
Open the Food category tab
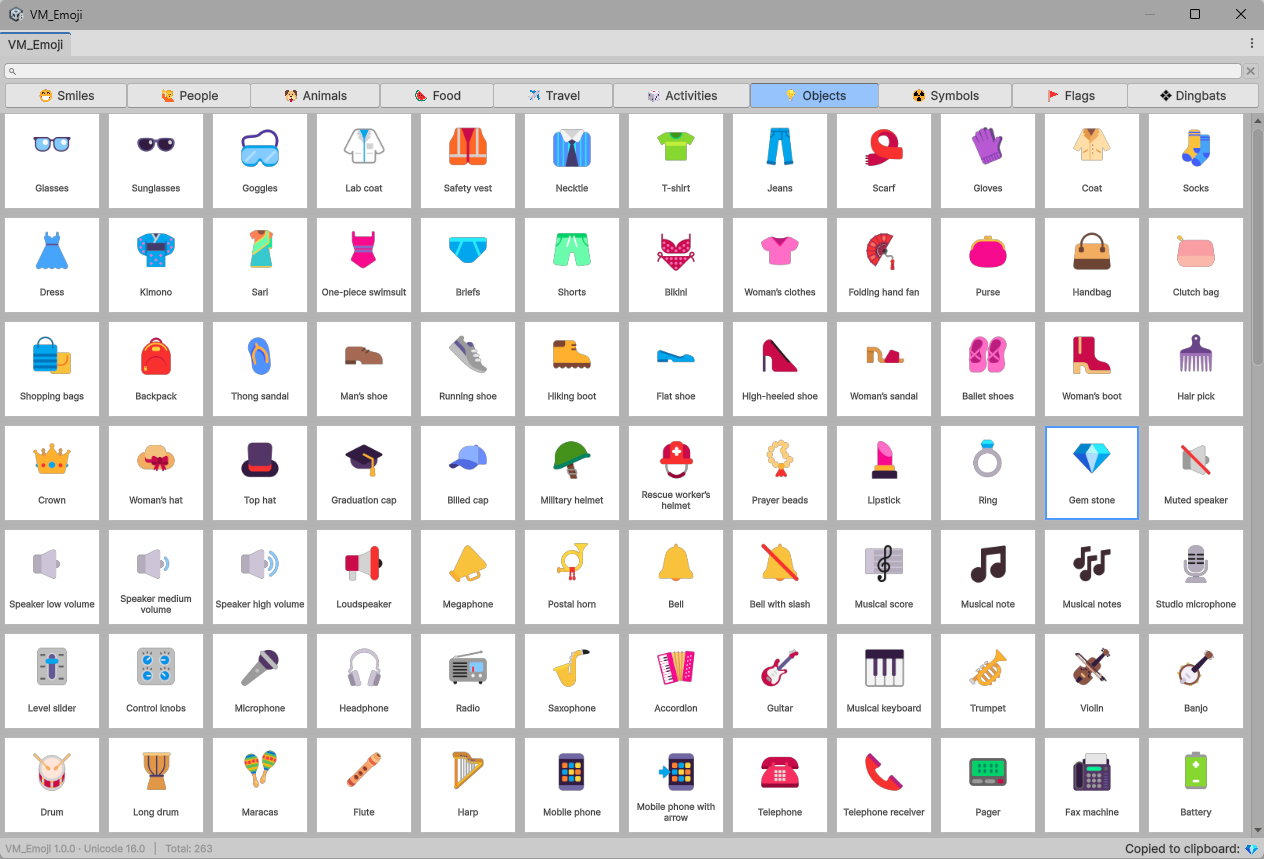point(437,96)
